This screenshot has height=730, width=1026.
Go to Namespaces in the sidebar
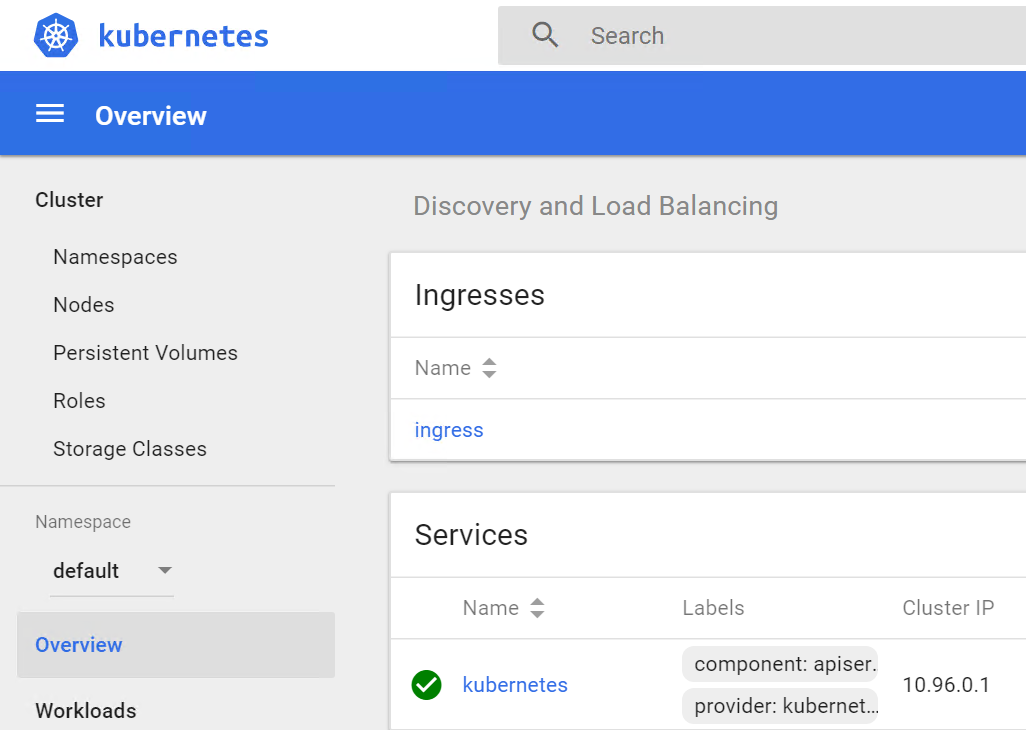pos(115,257)
